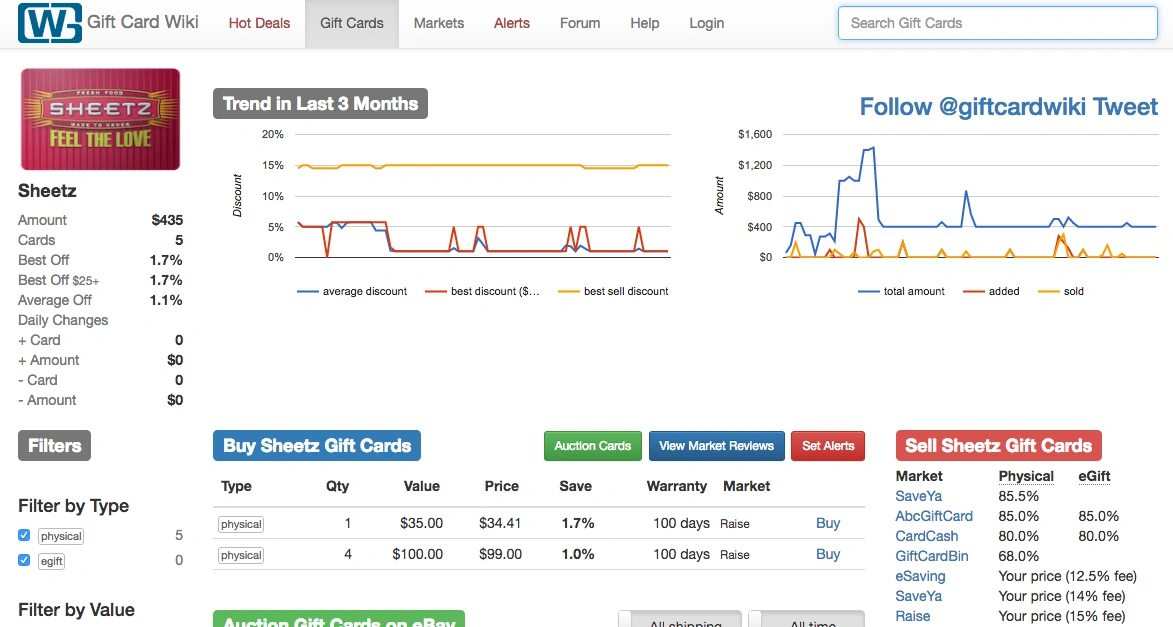
Task: Open the eSaving market link
Action: (920, 577)
